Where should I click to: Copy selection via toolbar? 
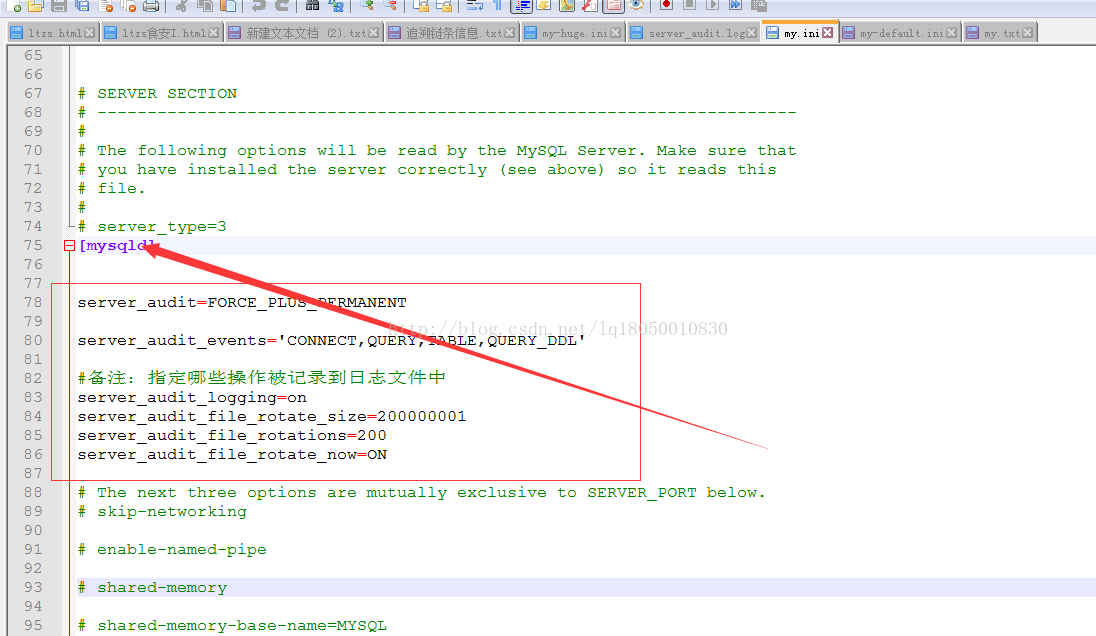[x=205, y=6]
